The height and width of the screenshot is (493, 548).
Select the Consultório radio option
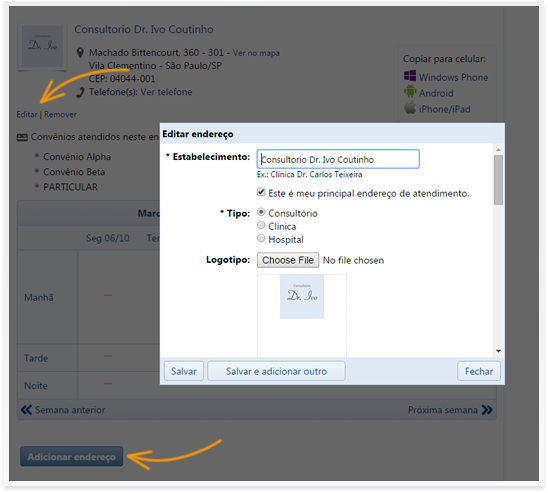coord(261,212)
